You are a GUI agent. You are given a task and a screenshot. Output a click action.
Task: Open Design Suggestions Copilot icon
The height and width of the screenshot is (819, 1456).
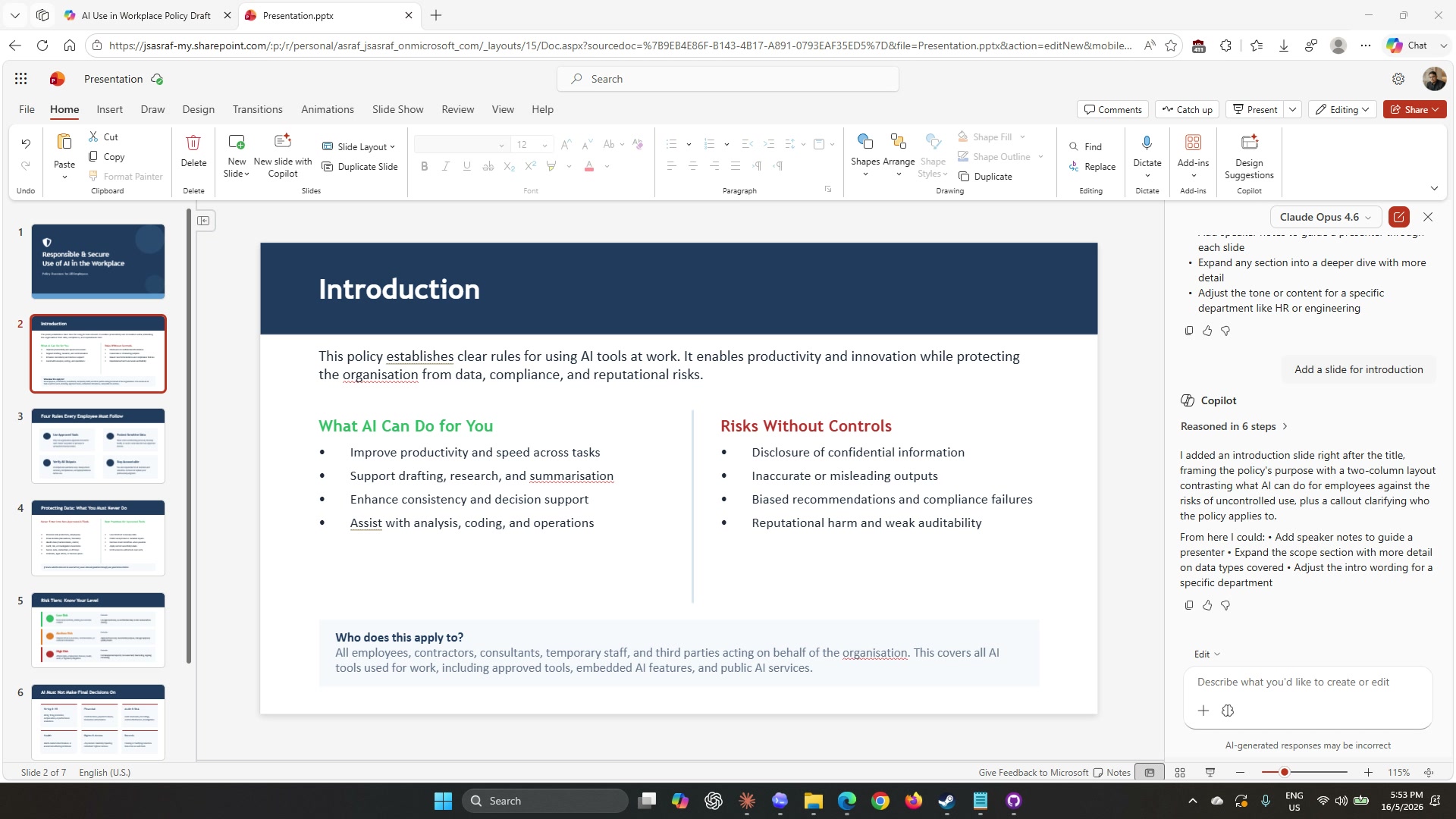pyautogui.click(x=1249, y=142)
